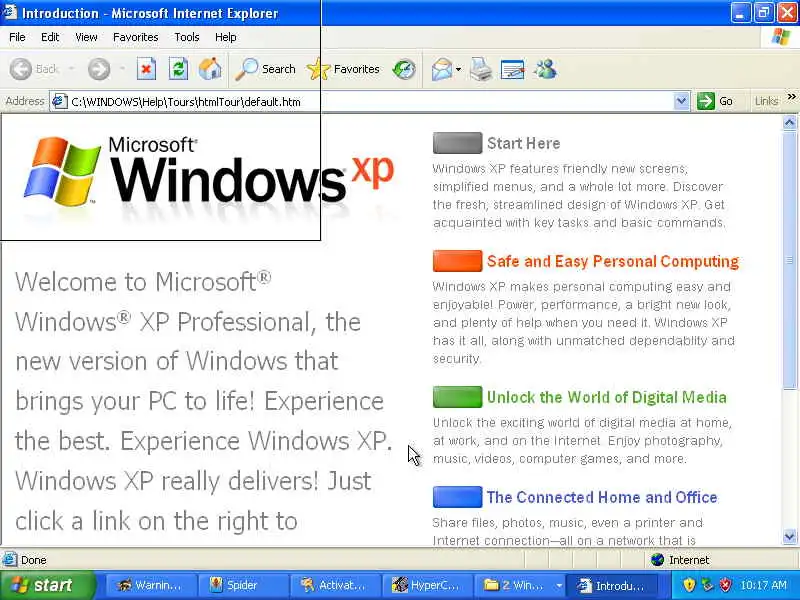Click the yellow security shield tray icon
Screen dimensions: 800x600
689,585
